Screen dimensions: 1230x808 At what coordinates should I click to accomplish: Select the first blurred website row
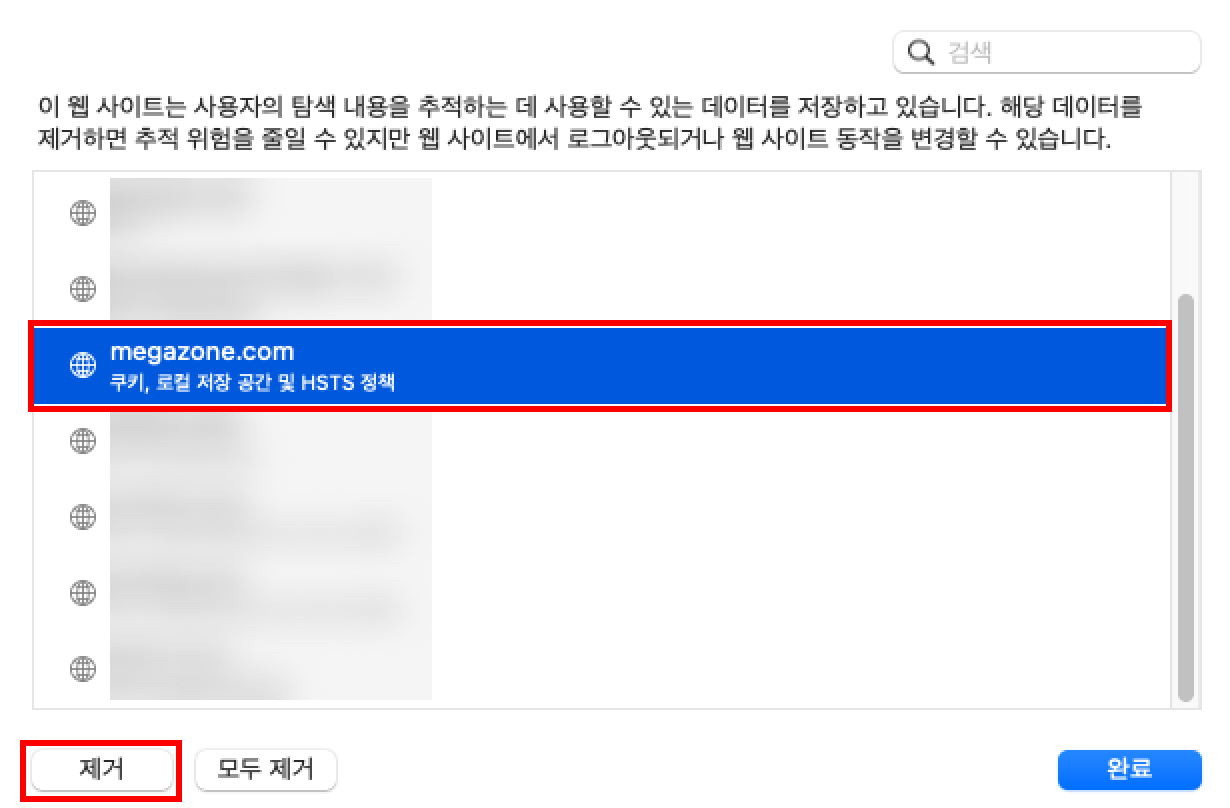[x=601, y=213]
